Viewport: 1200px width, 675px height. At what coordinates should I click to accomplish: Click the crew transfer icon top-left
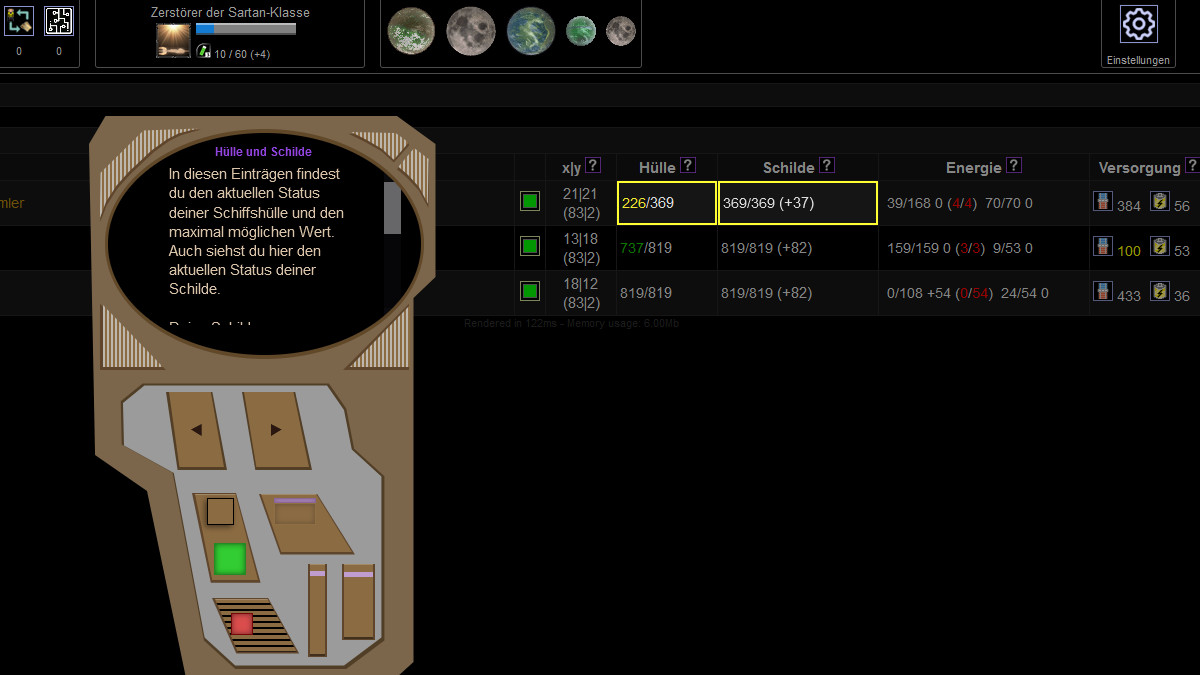coord(18,20)
